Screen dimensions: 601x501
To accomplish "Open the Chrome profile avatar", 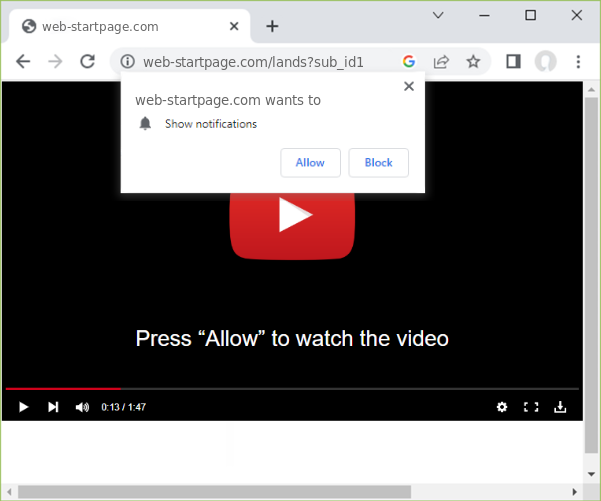I will 545,62.
